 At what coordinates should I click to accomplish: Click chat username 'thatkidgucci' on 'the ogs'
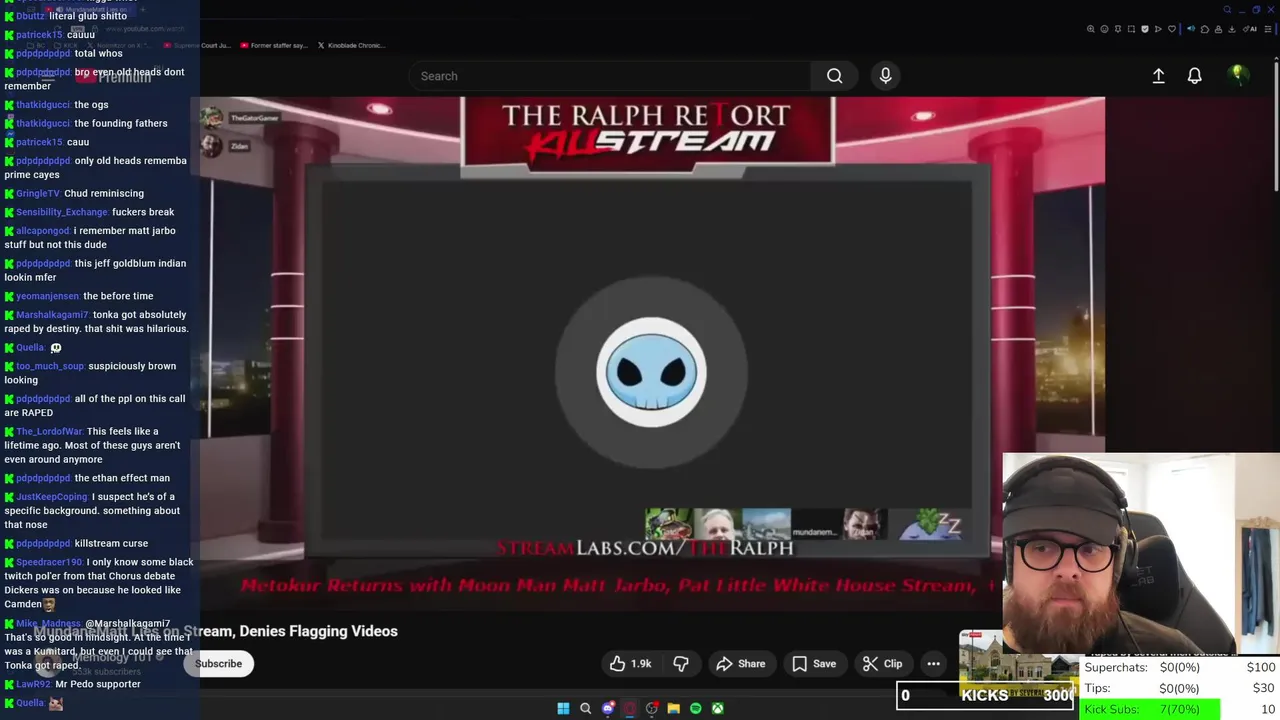click(x=42, y=105)
